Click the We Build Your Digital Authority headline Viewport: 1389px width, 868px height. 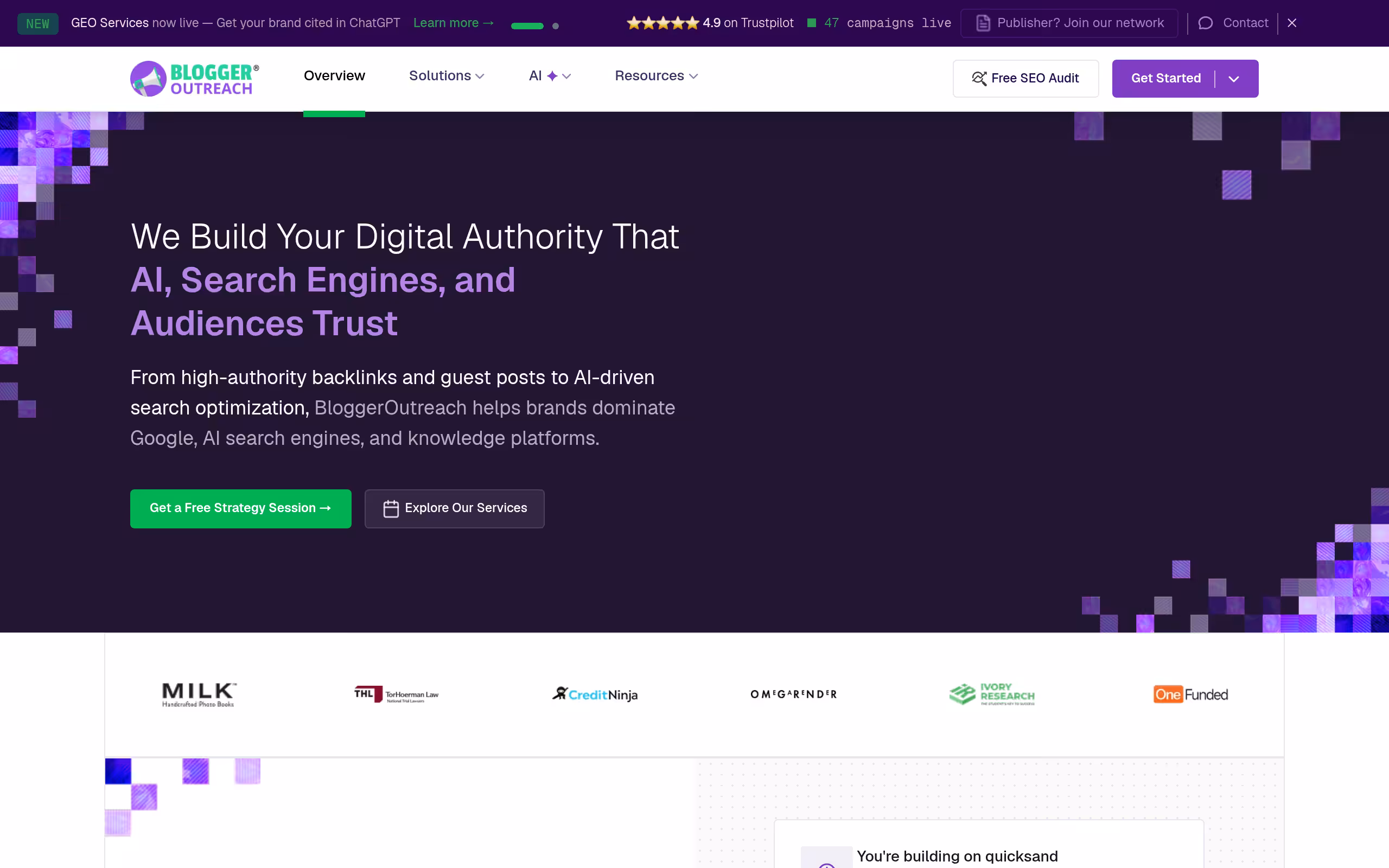point(405,280)
